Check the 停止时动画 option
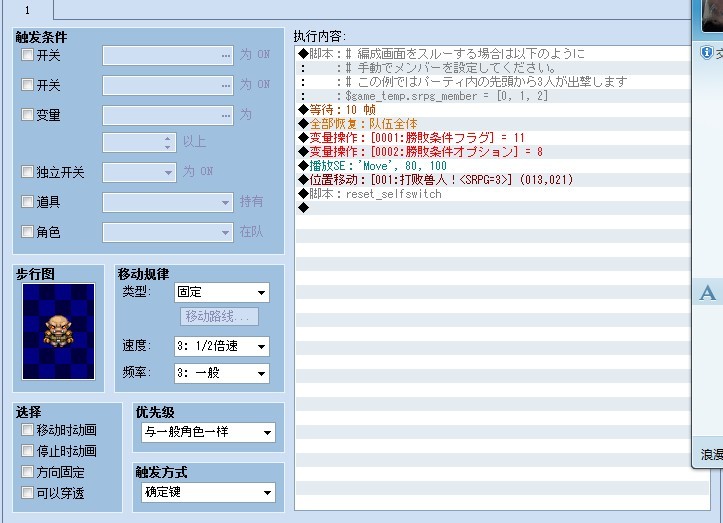This screenshot has height=523, width=723. click(x=27, y=451)
